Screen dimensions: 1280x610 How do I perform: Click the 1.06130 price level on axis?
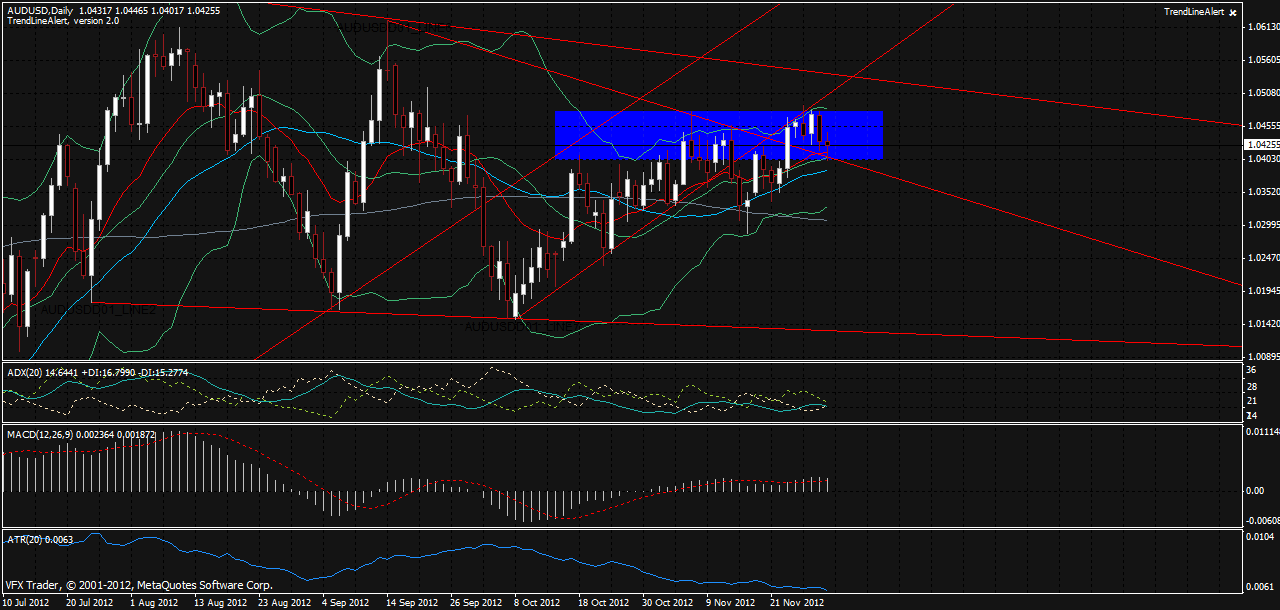click(x=1260, y=27)
